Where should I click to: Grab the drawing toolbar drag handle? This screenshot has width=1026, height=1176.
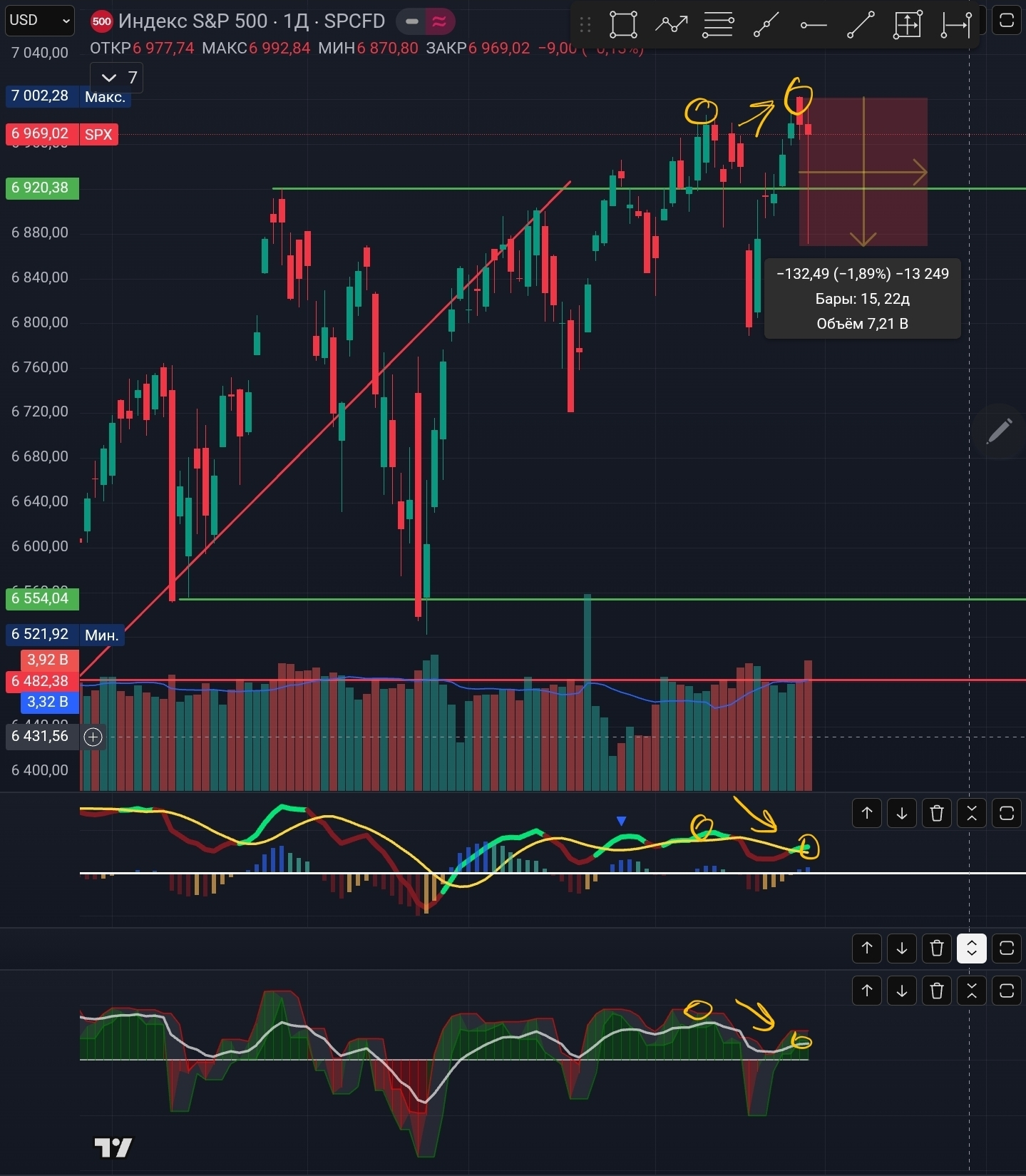coord(585,25)
